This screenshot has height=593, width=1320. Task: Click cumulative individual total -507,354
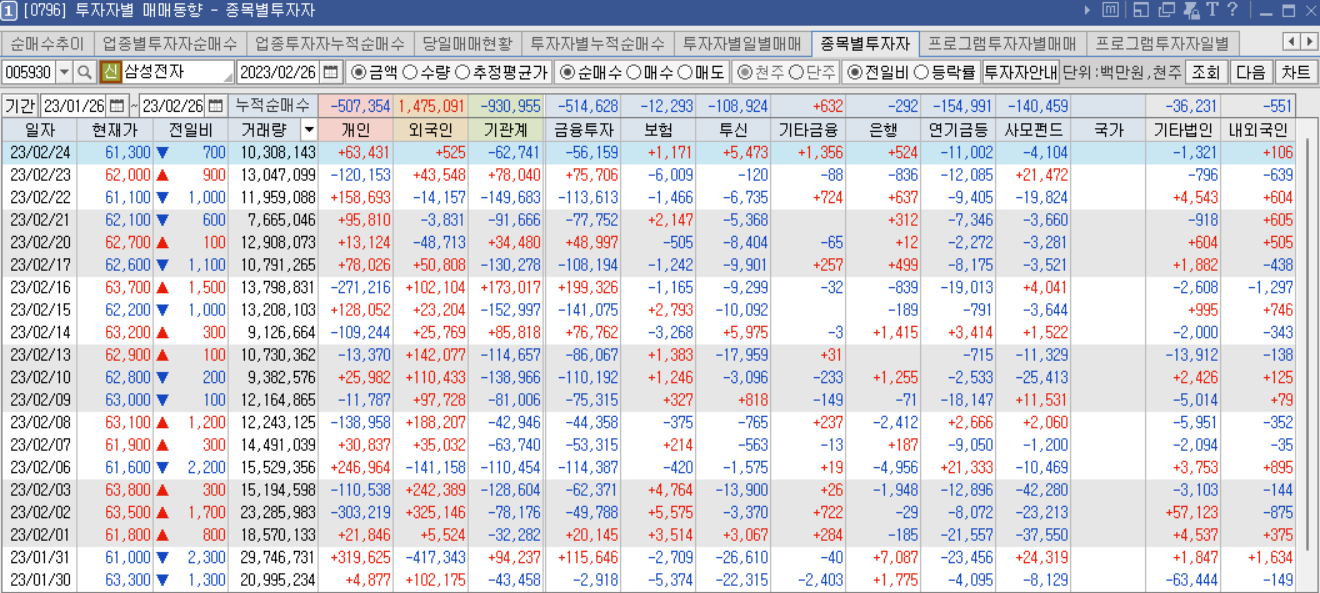pyautogui.click(x=356, y=106)
